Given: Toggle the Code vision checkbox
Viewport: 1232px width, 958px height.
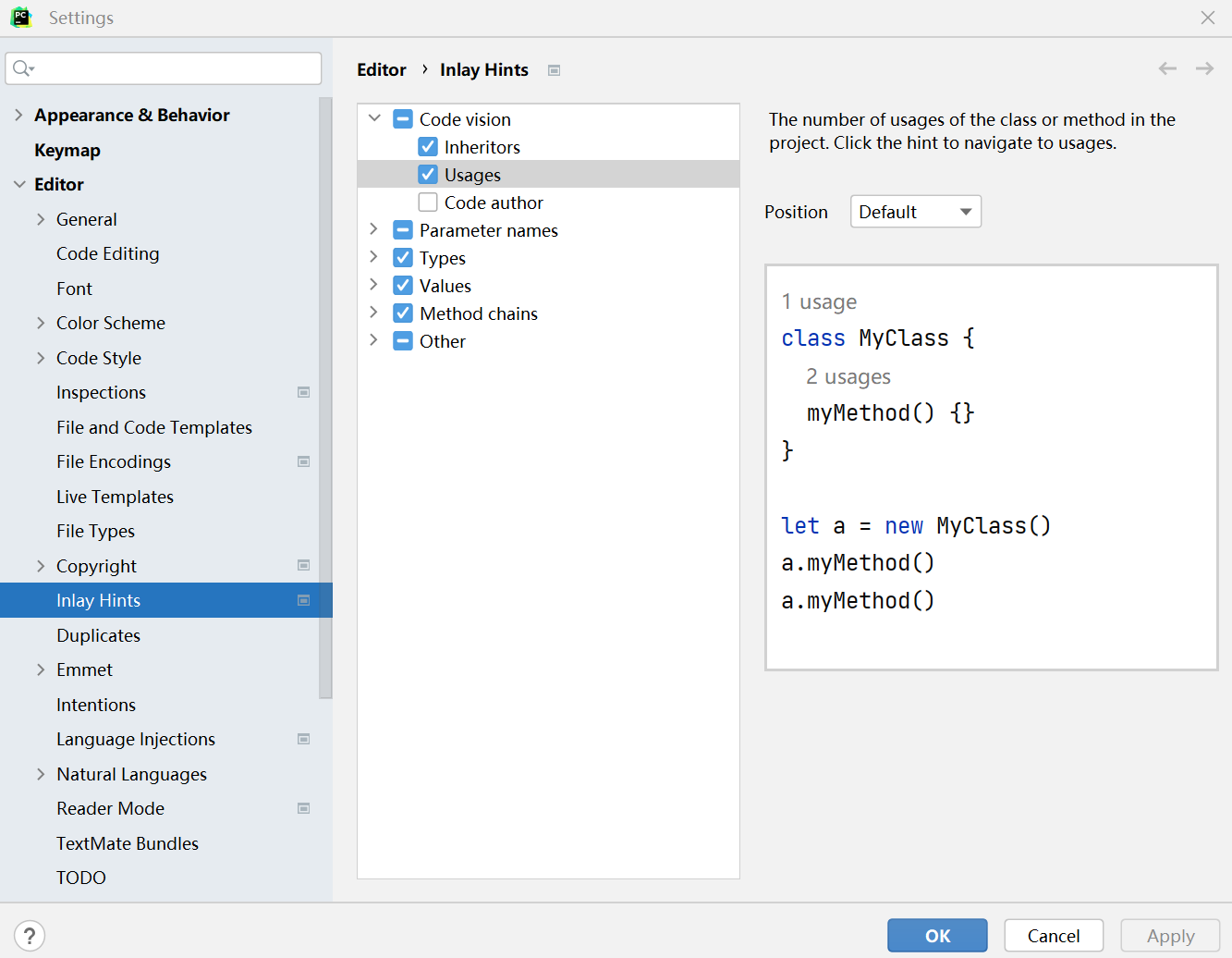Looking at the screenshot, I should [x=403, y=119].
